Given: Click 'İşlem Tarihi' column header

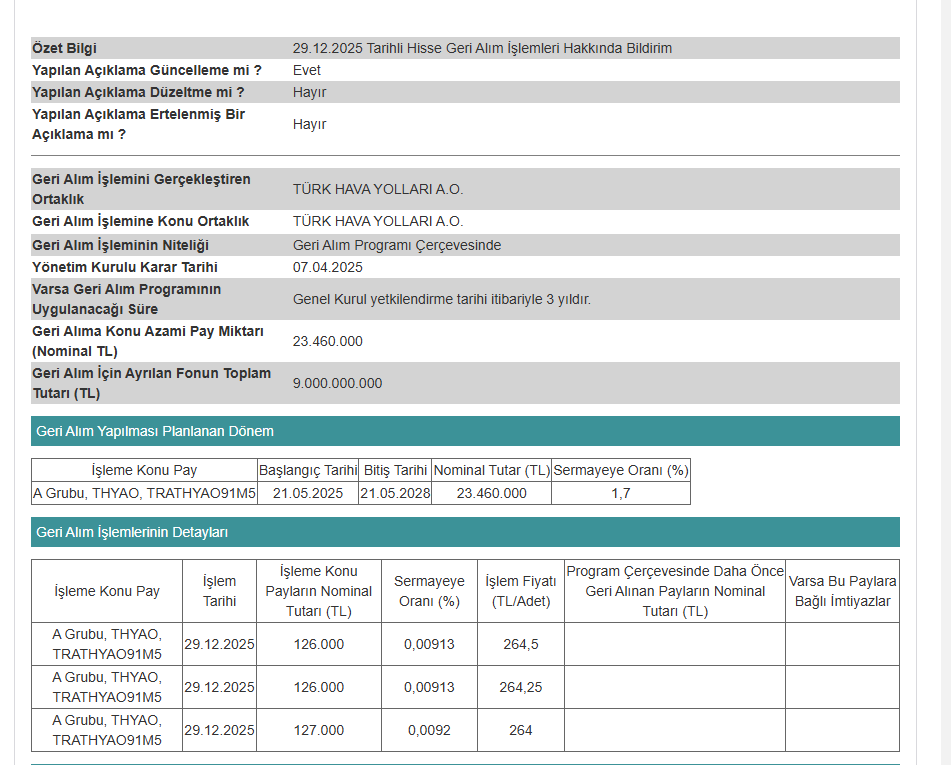Looking at the screenshot, I should [x=220, y=591].
